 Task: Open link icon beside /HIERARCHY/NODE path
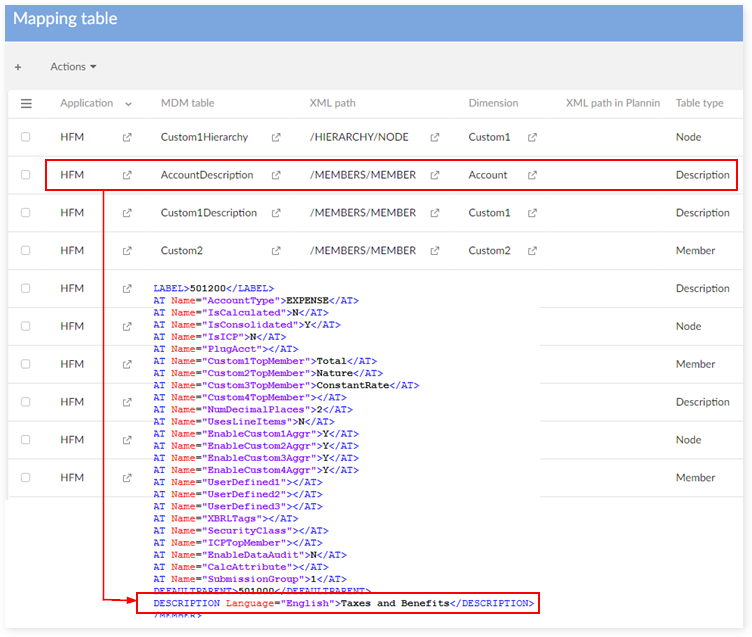(435, 137)
